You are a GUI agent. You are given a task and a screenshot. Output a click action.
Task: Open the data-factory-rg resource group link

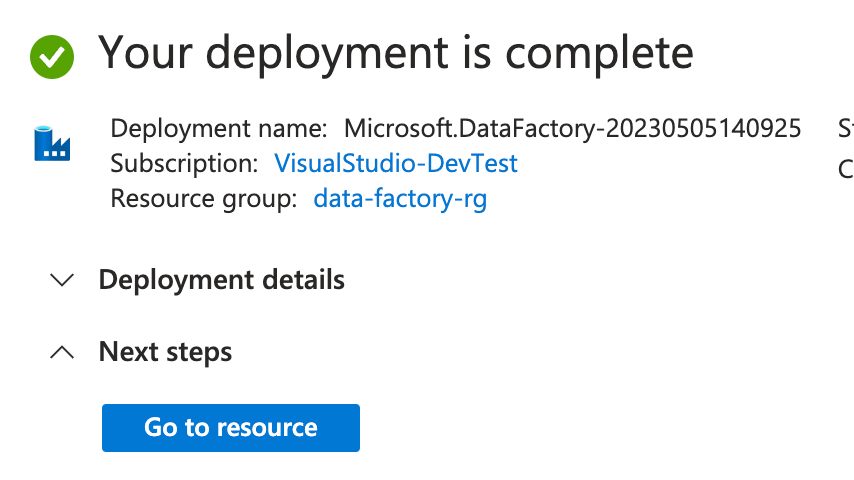(x=400, y=199)
